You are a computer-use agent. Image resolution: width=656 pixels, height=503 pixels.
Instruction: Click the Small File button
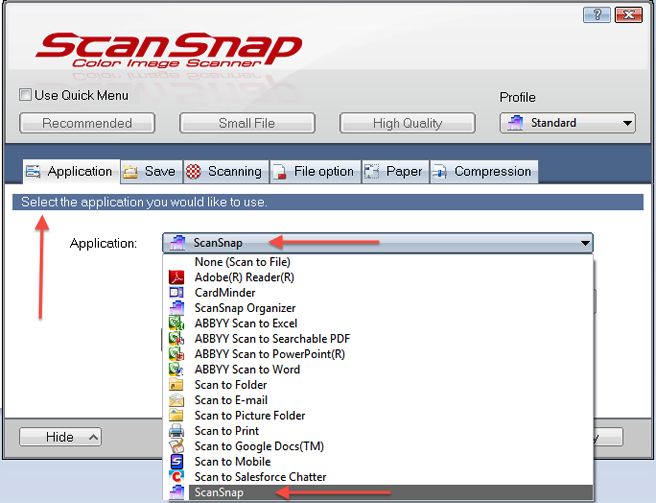click(x=247, y=123)
